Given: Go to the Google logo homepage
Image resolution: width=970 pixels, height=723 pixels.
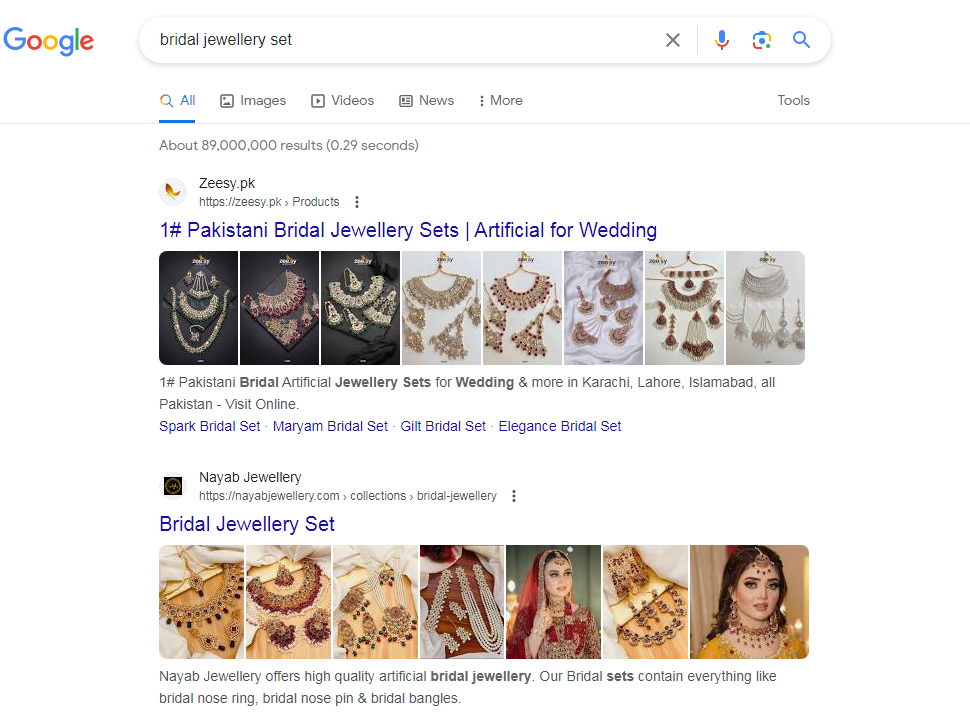Looking at the screenshot, I should click(48, 40).
